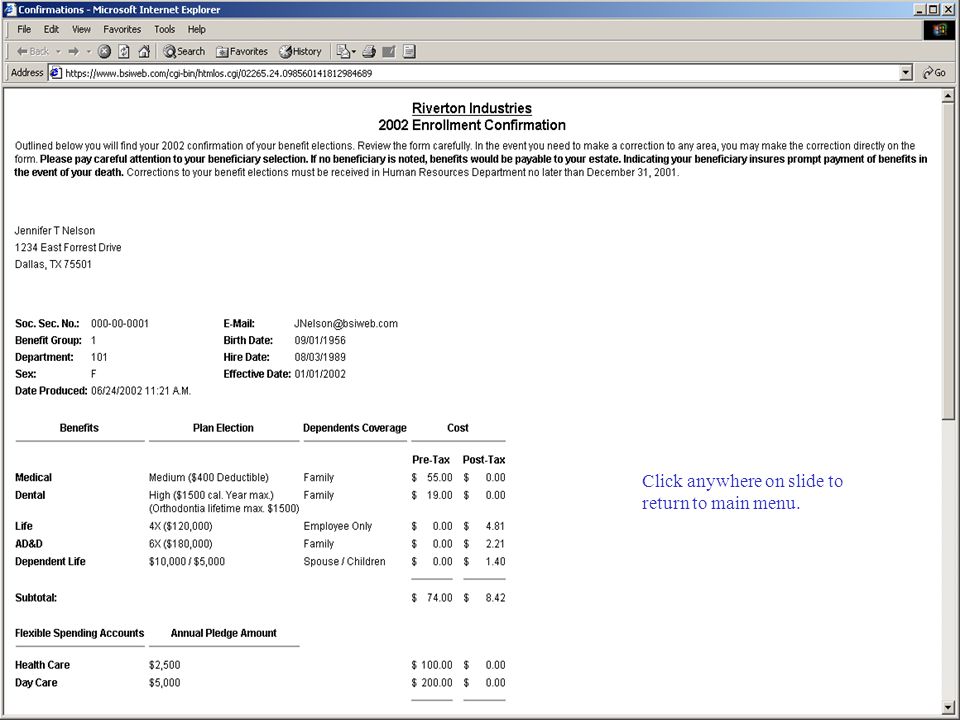Click the Soc. Sec. No. value 000-00-0001
Viewport: 960px width, 720px height.
(x=120, y=323)
